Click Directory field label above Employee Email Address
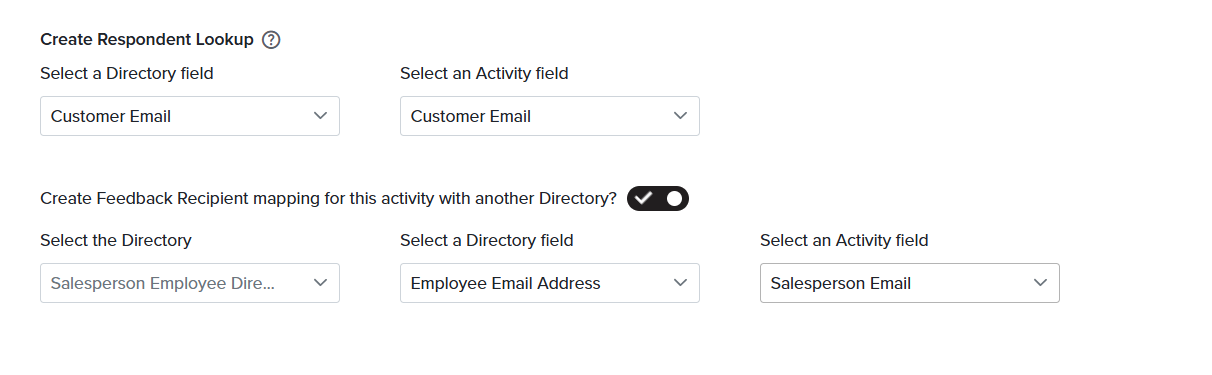This screenshot has width=1212, height=375. click(487, 240)
